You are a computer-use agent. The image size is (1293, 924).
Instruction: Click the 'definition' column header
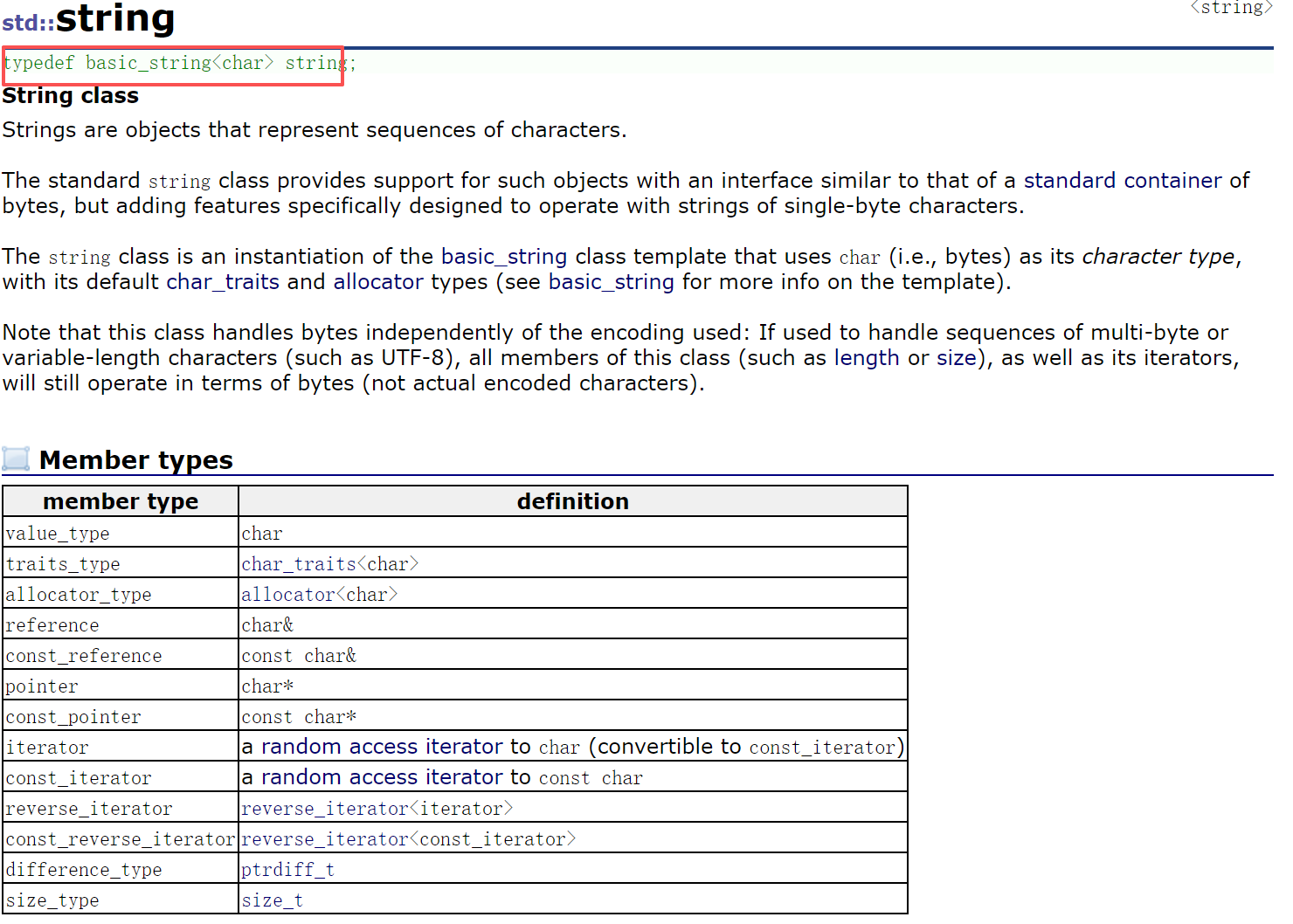click(x=573, y=501)
